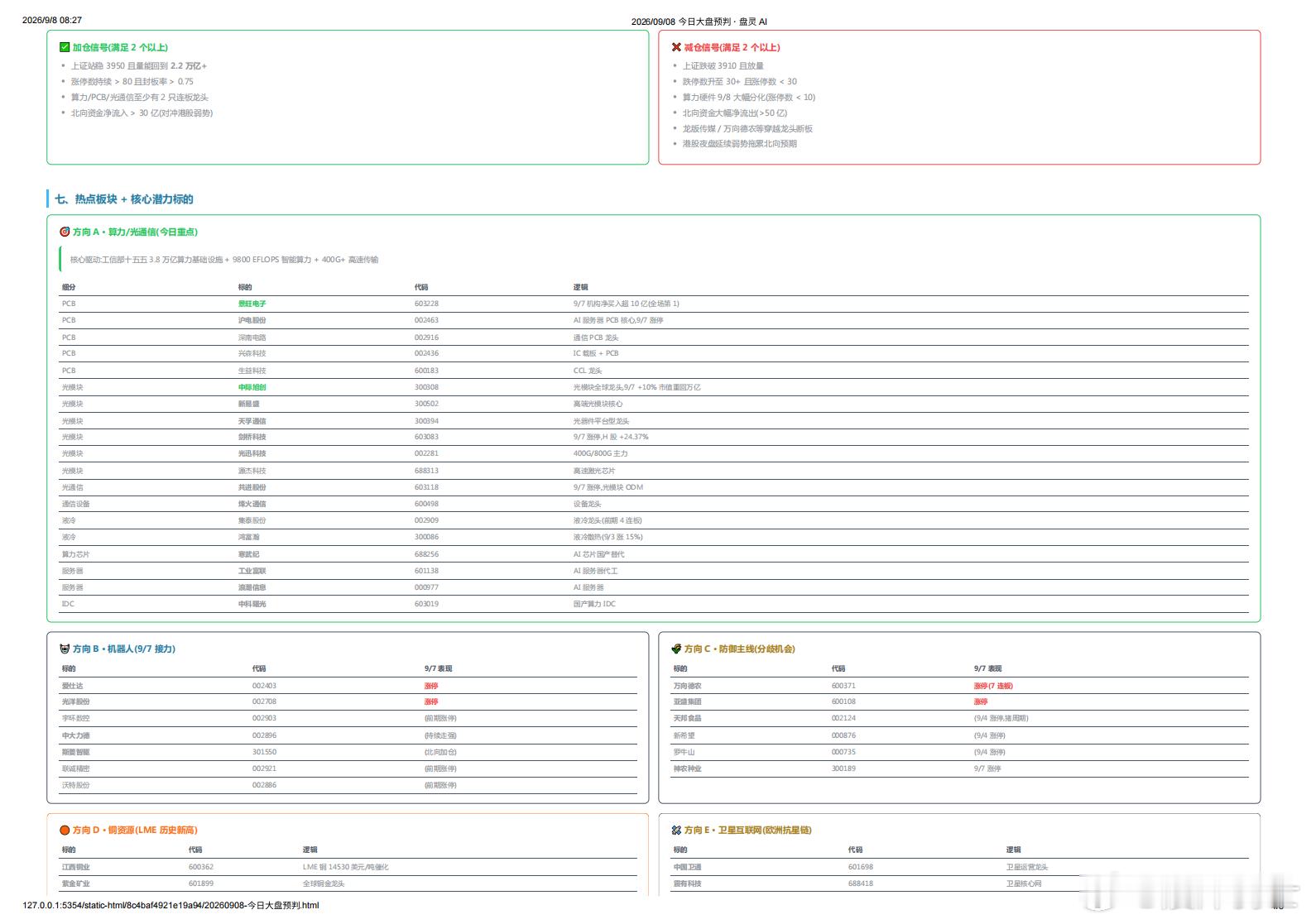Image resolution: width=1311 pixels, height=924 pixels.
Task: Click the robot icon beside 方向 B 机器人
Action: [65, 649]
